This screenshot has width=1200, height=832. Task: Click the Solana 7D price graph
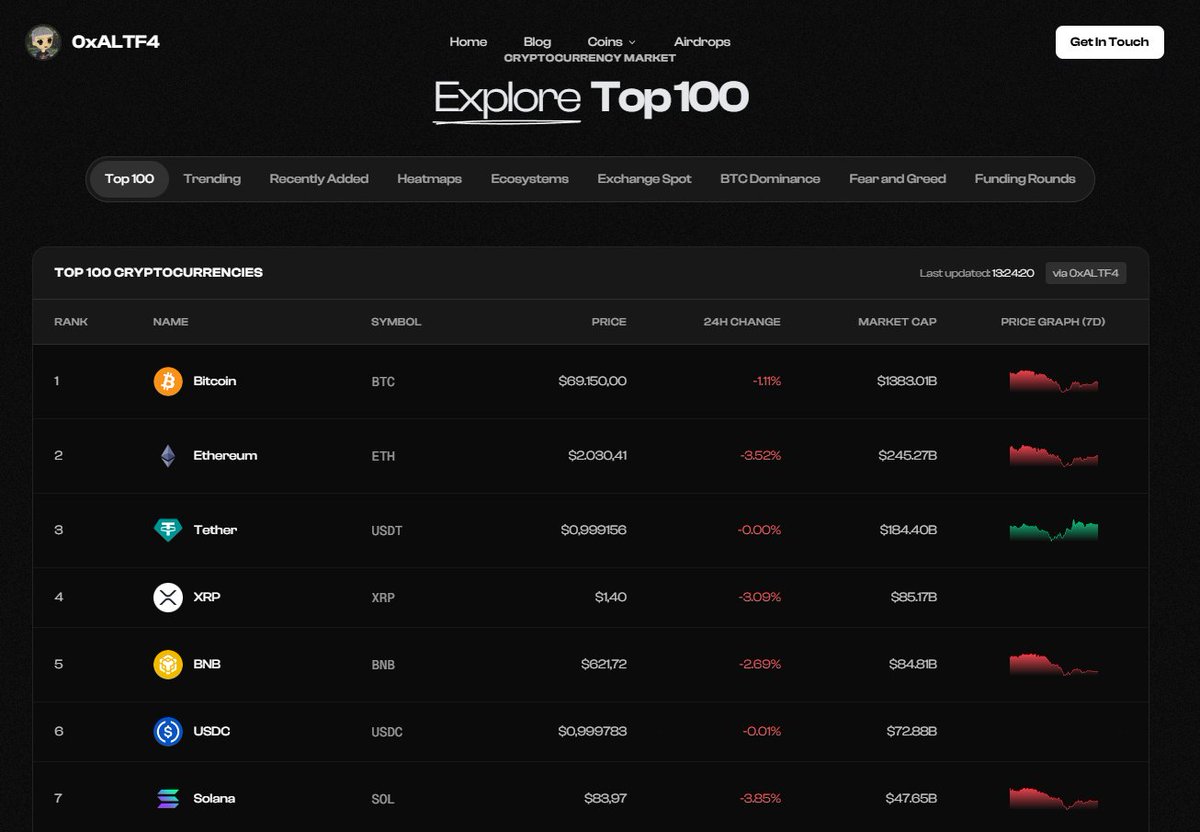click(1053, 798)
